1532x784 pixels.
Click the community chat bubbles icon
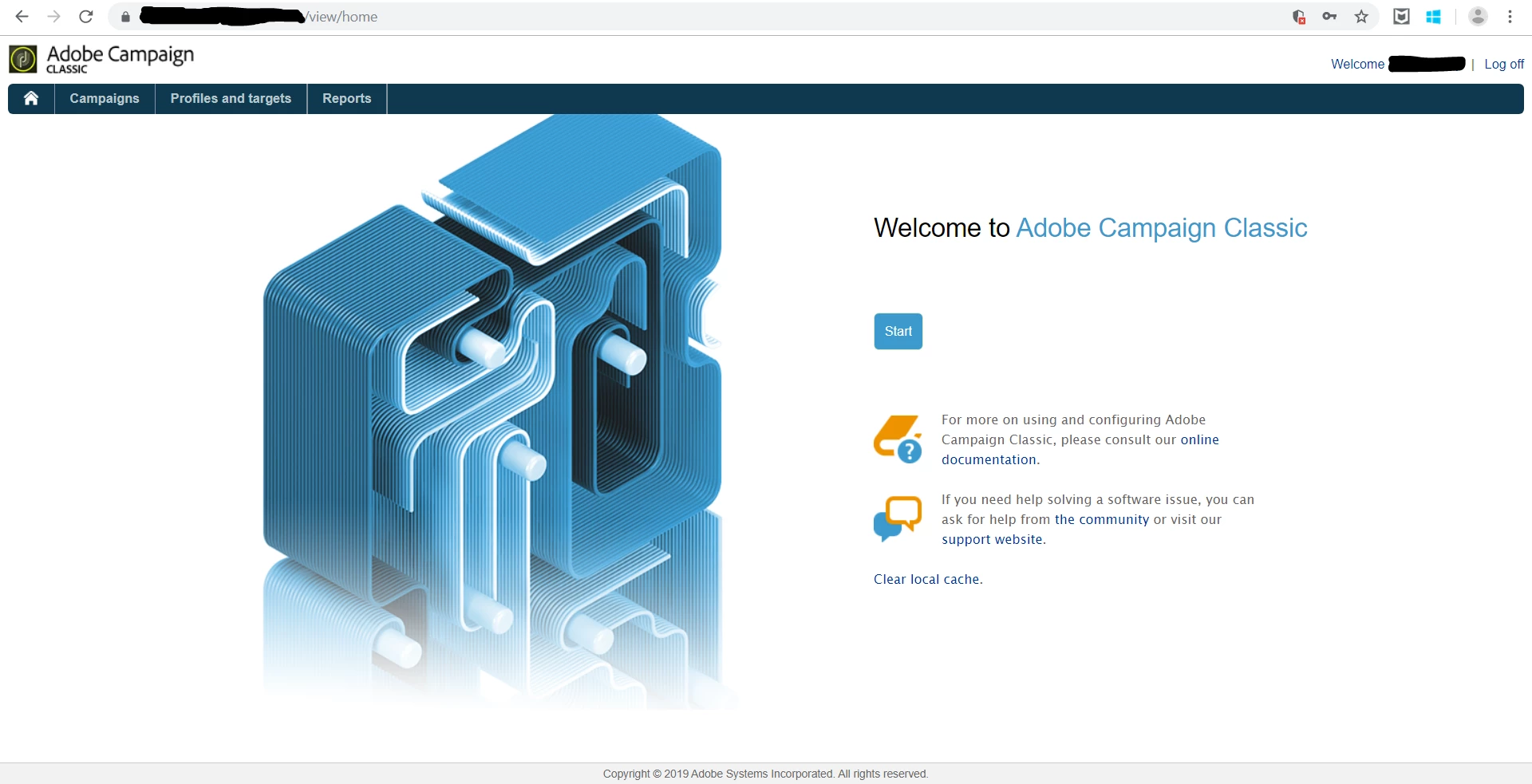898,518
